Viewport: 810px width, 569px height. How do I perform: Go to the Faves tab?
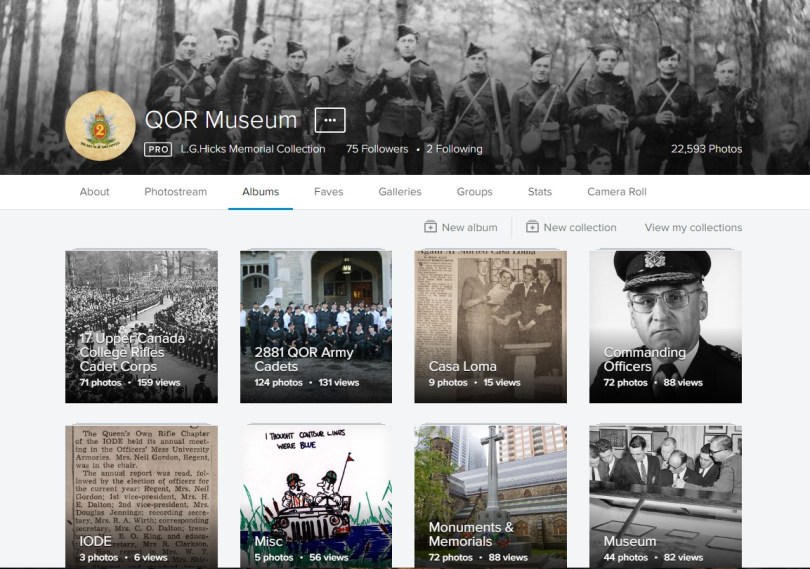tap(328, 192)
